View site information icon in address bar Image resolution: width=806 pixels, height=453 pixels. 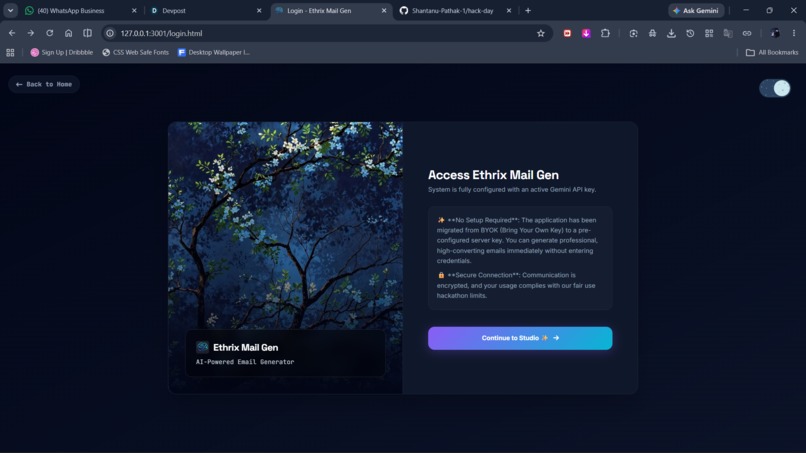109,33
